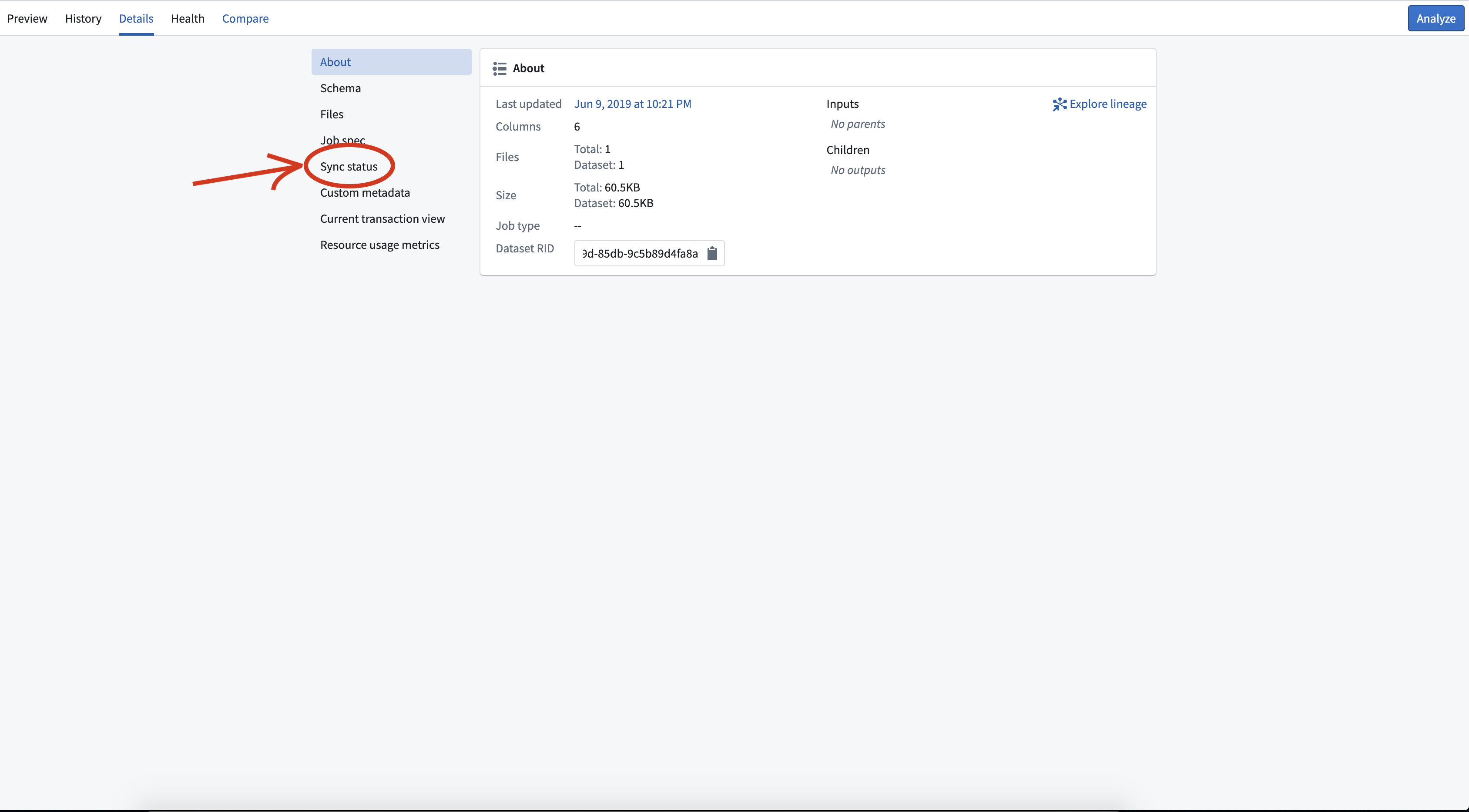Viewport: 1469px width, 812px height.
Task: Click the Inputs heading
Action: coord(842,104)
